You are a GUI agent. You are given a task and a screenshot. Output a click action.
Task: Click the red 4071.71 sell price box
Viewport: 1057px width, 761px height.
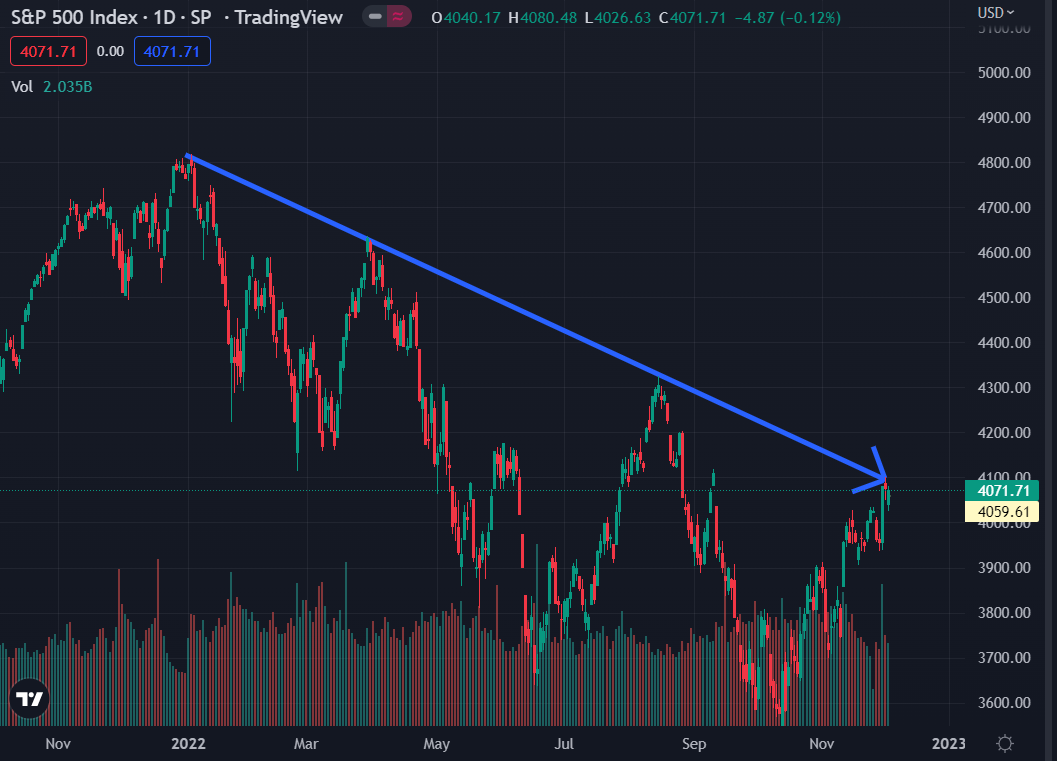point(49,51)
